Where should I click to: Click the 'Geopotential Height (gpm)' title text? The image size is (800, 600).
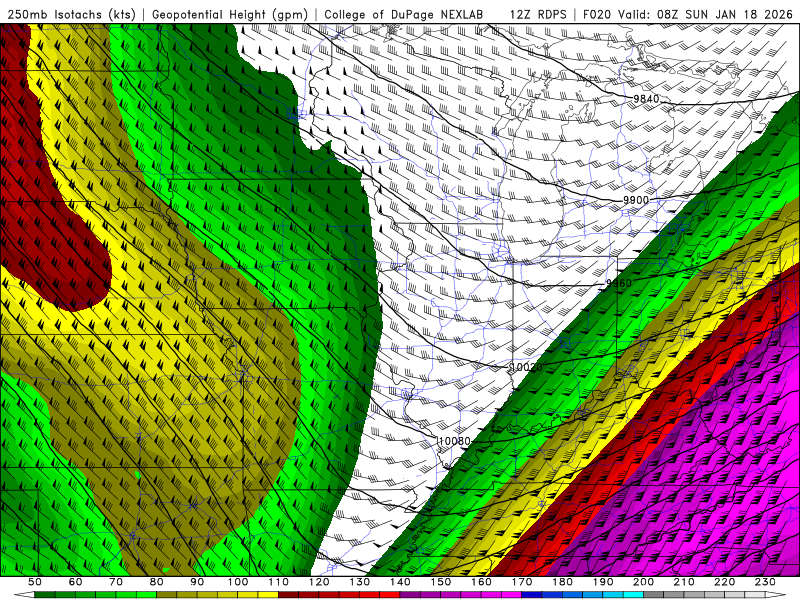click(x=230, y=14)
